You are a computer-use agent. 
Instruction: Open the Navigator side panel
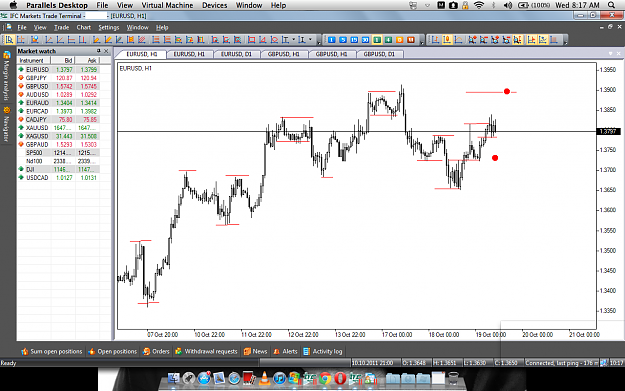[6, 124]
